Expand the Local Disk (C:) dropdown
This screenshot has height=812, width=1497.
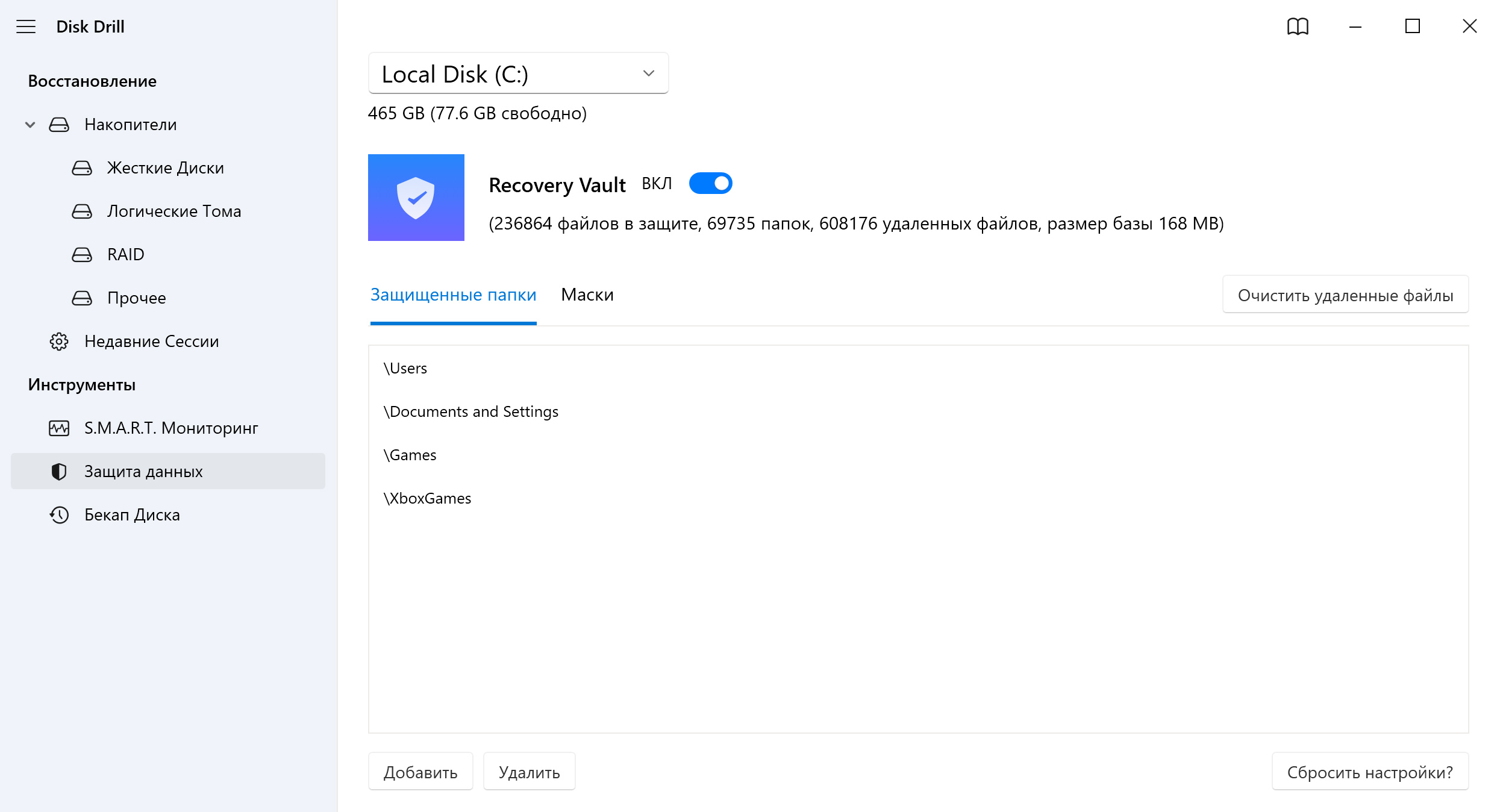click(x=648, y=73)
